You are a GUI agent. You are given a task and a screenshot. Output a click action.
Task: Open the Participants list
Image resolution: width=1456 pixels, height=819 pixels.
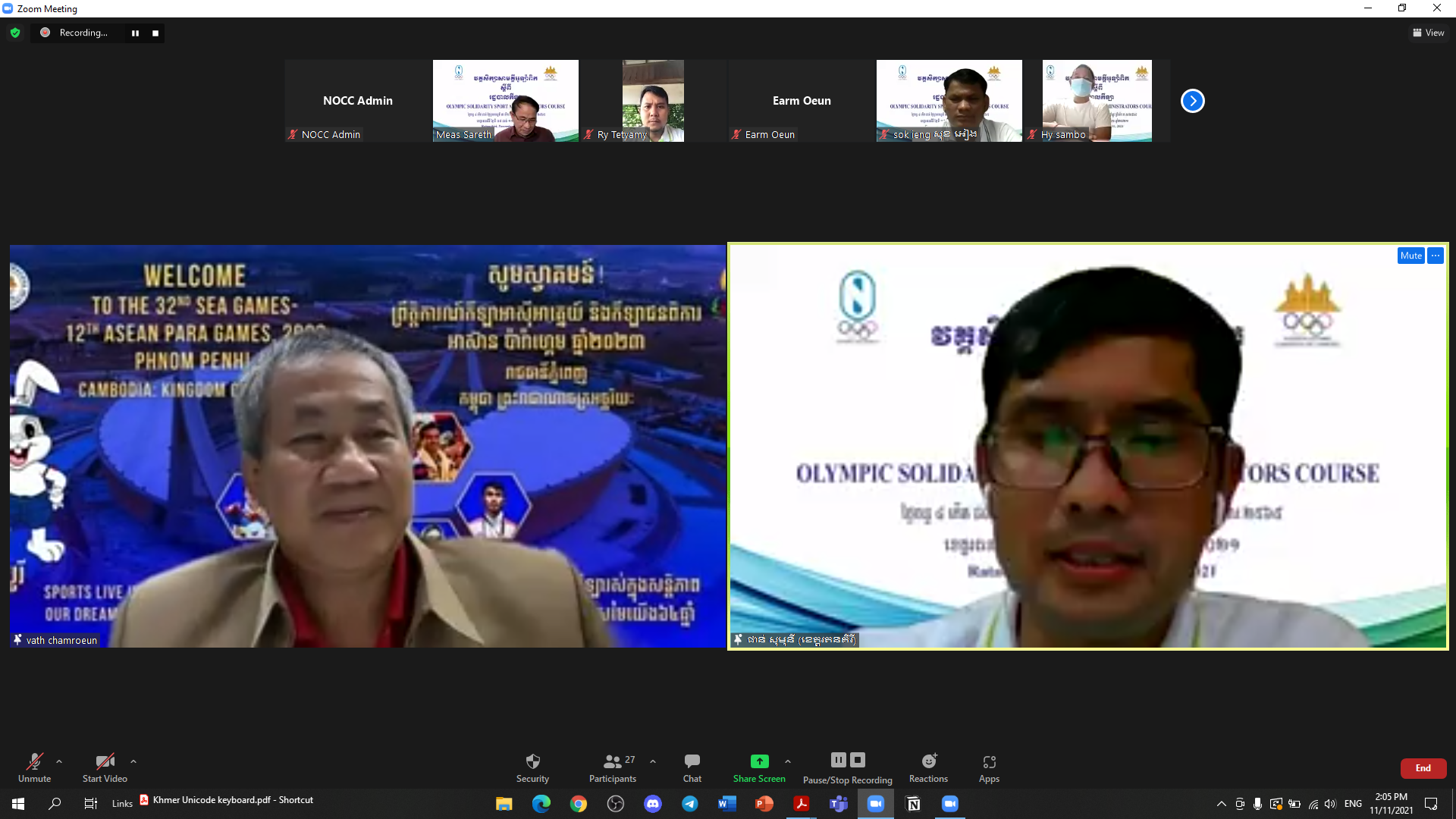pyautogui.click(x=613, y=761)
